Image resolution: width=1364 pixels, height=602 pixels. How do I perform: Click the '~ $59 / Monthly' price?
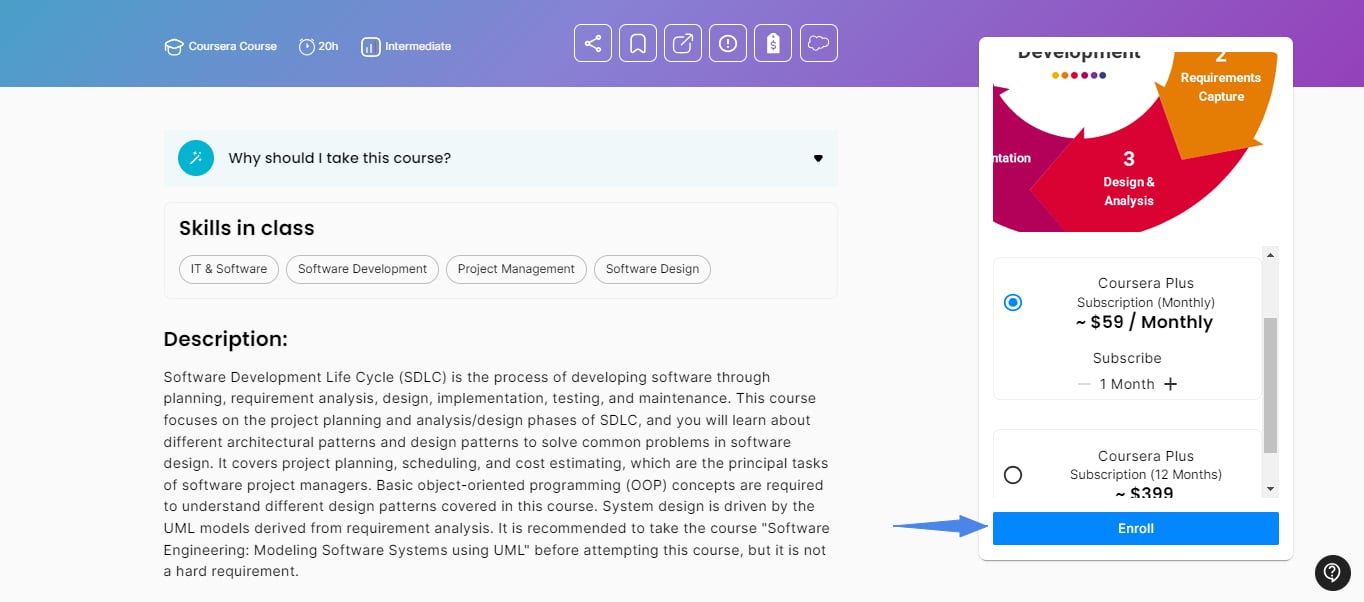1145,322
